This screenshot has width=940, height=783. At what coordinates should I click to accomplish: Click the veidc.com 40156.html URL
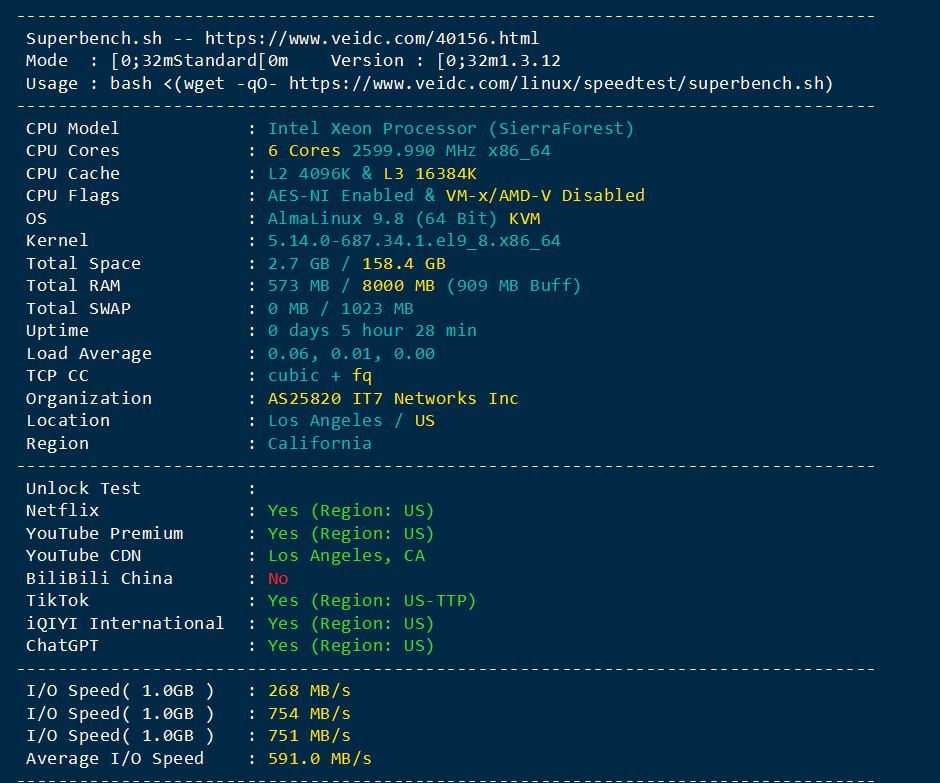coord(372,38)
